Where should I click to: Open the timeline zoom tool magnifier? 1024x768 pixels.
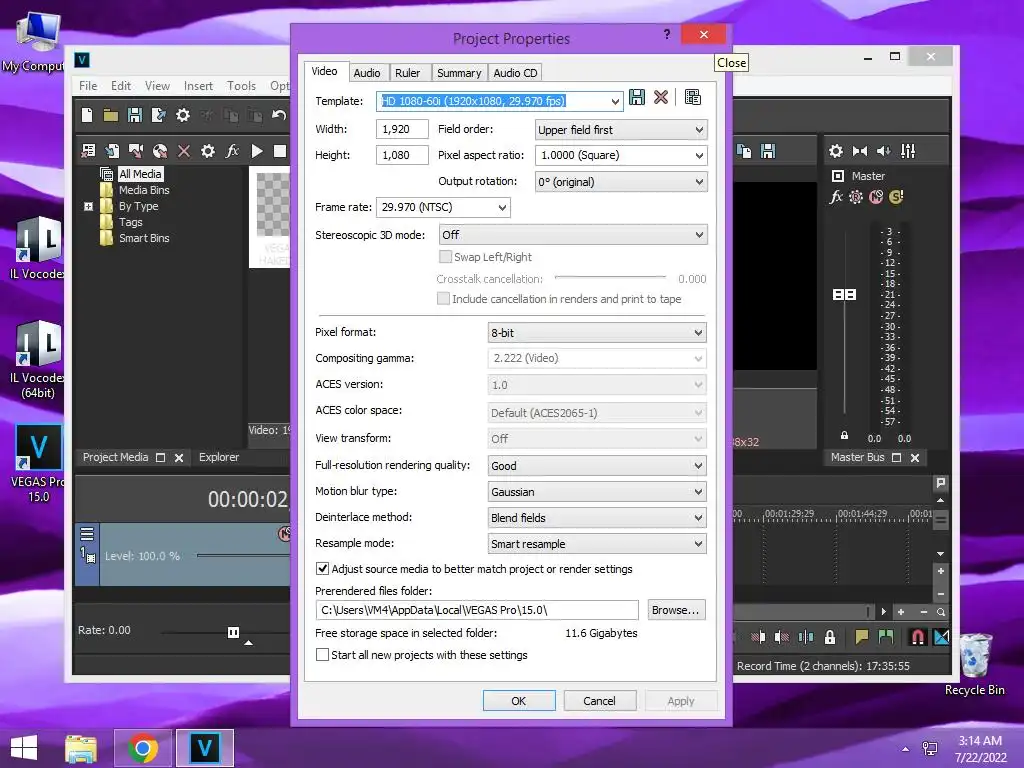(941, 613)
